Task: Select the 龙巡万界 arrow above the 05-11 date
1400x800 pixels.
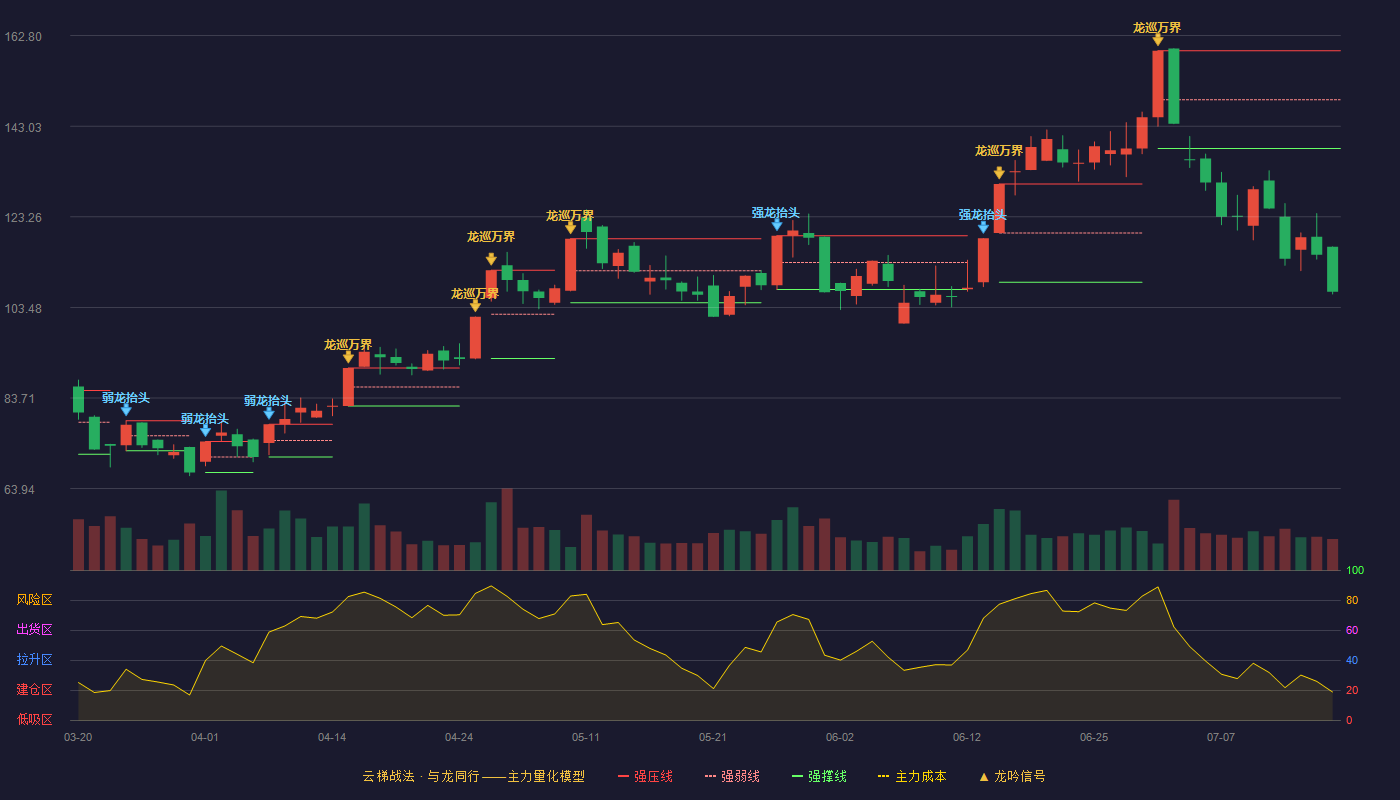Action: [570, 228]
